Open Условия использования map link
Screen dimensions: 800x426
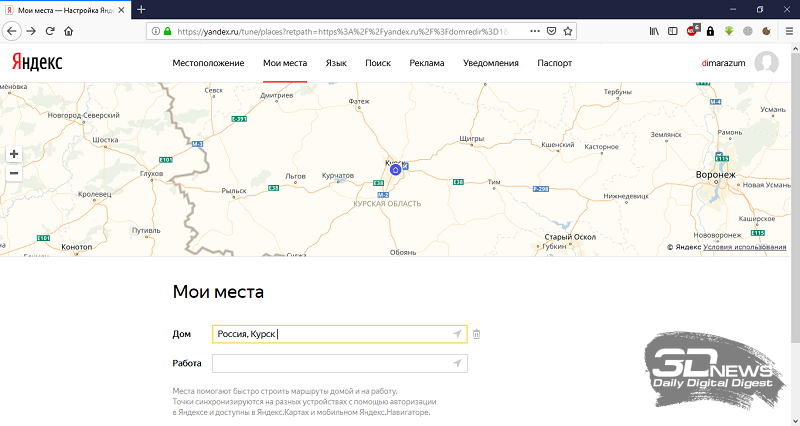point(744,247)
